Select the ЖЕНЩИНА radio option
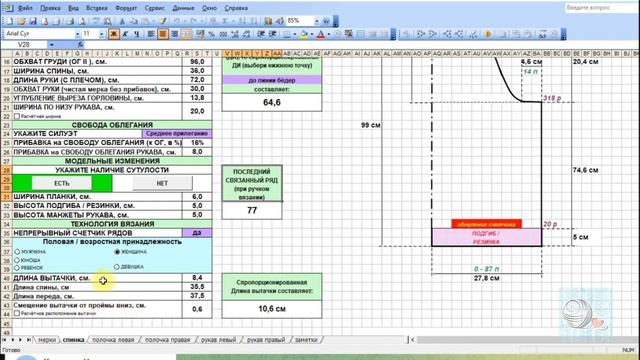 pos(117,252)
